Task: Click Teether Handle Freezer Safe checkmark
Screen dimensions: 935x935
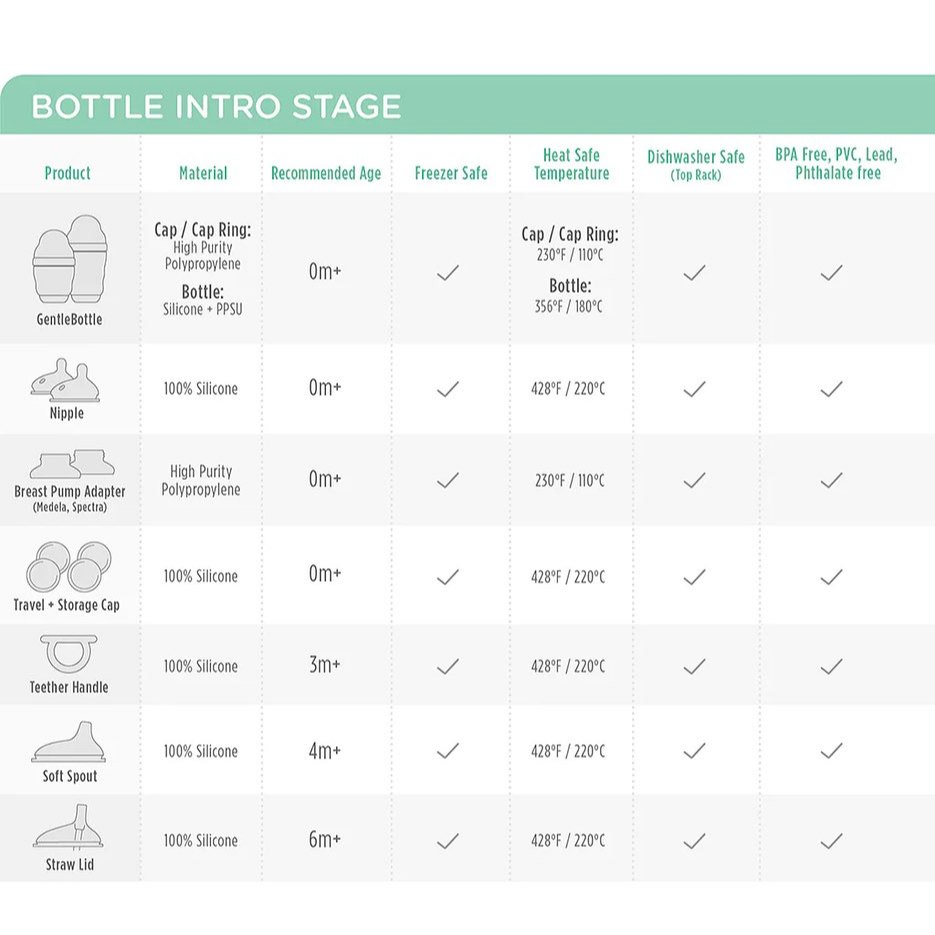Action: [448, 666]
